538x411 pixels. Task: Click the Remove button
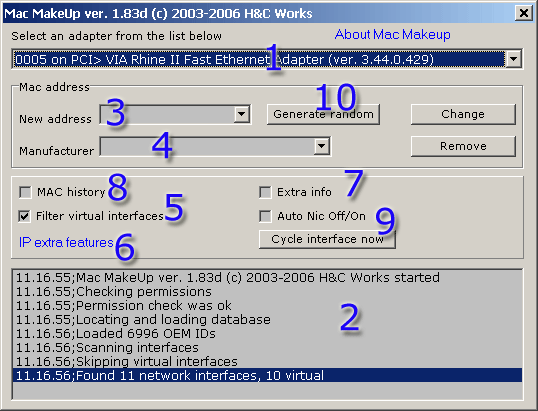(463, 146)
